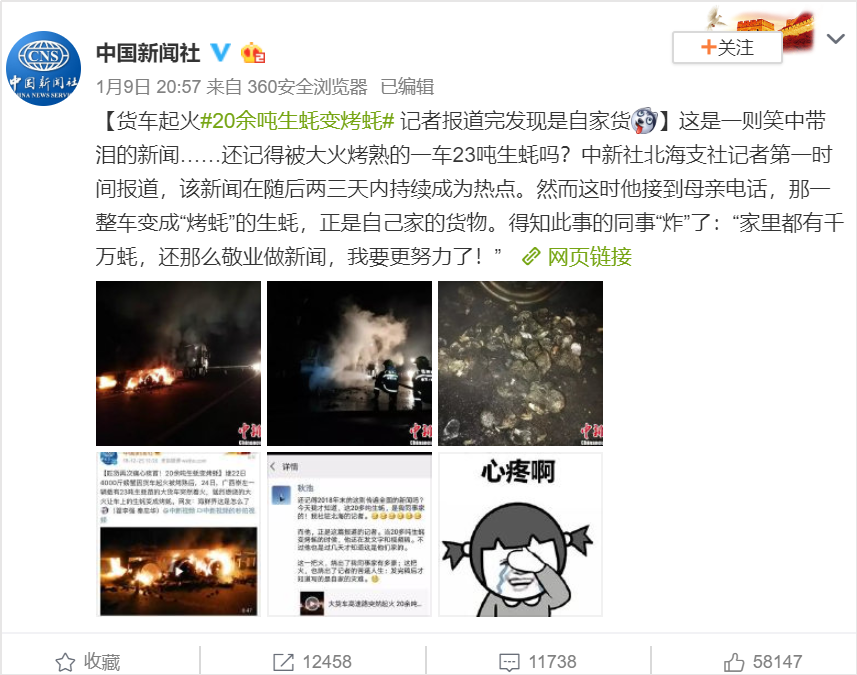
Task: Open the 心疼啊 crying cartoon thumbnail
Action: 520,535
